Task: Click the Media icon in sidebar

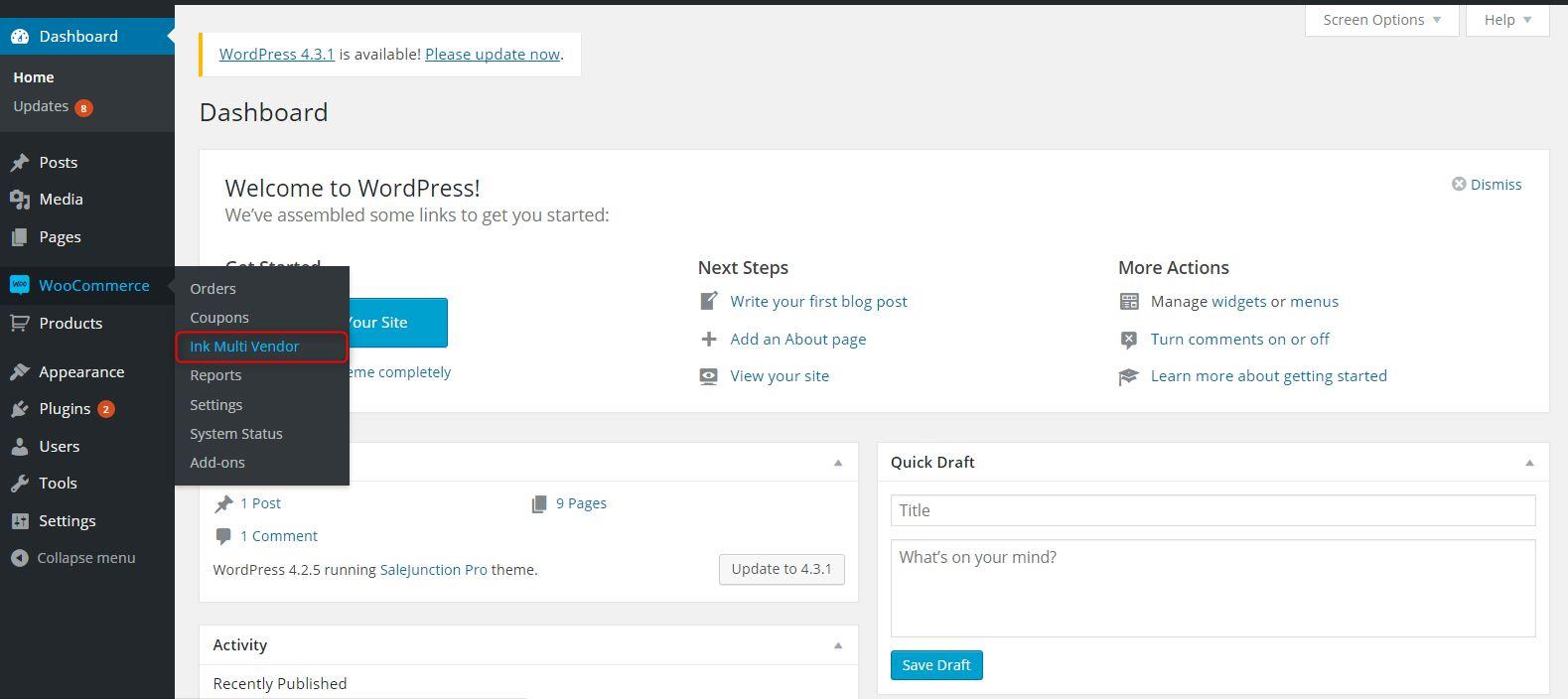Action: click(20, 200)
